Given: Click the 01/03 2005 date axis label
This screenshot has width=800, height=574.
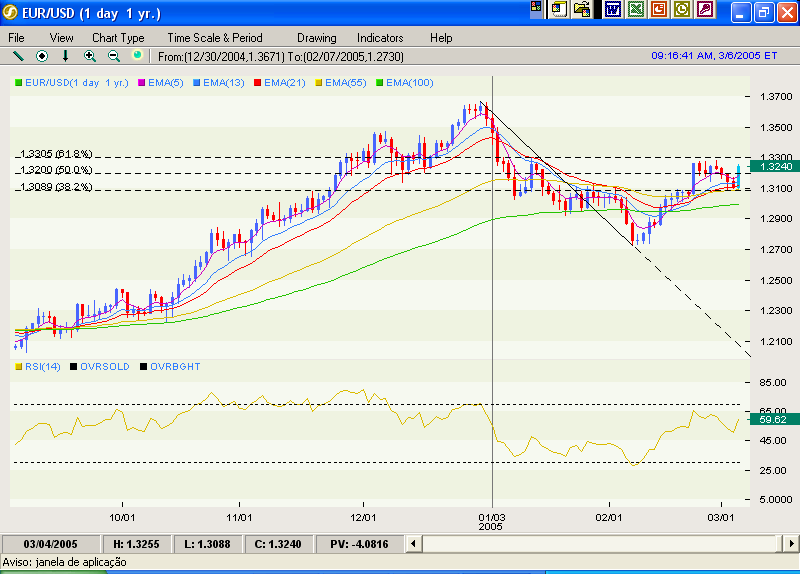Looking at the screenshot, I should click(x=491, y=522).
